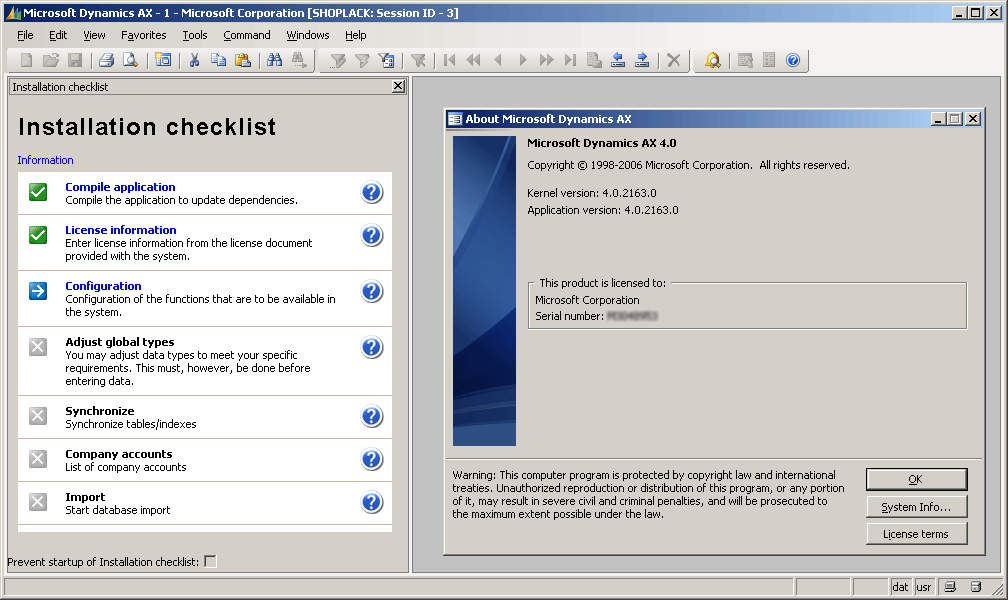Screen dimensions: 1008x600
Task: Open the Windows menu
Action: (x=308, y=35)
